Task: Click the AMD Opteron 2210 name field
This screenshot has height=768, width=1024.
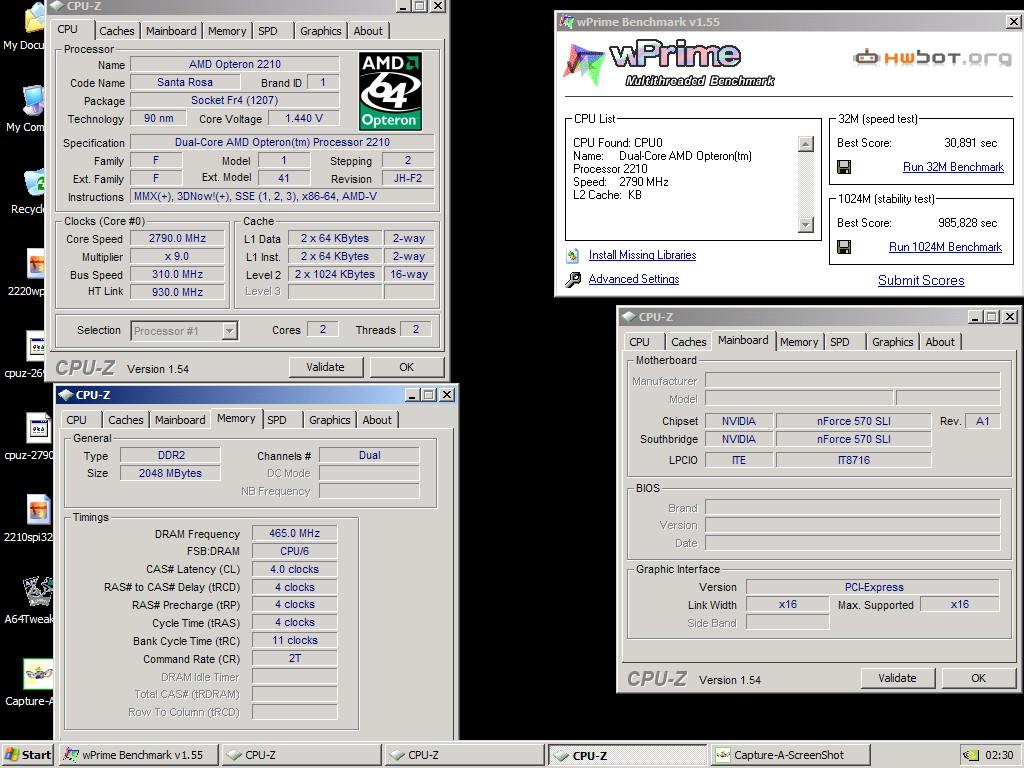Action: point(234,64)
